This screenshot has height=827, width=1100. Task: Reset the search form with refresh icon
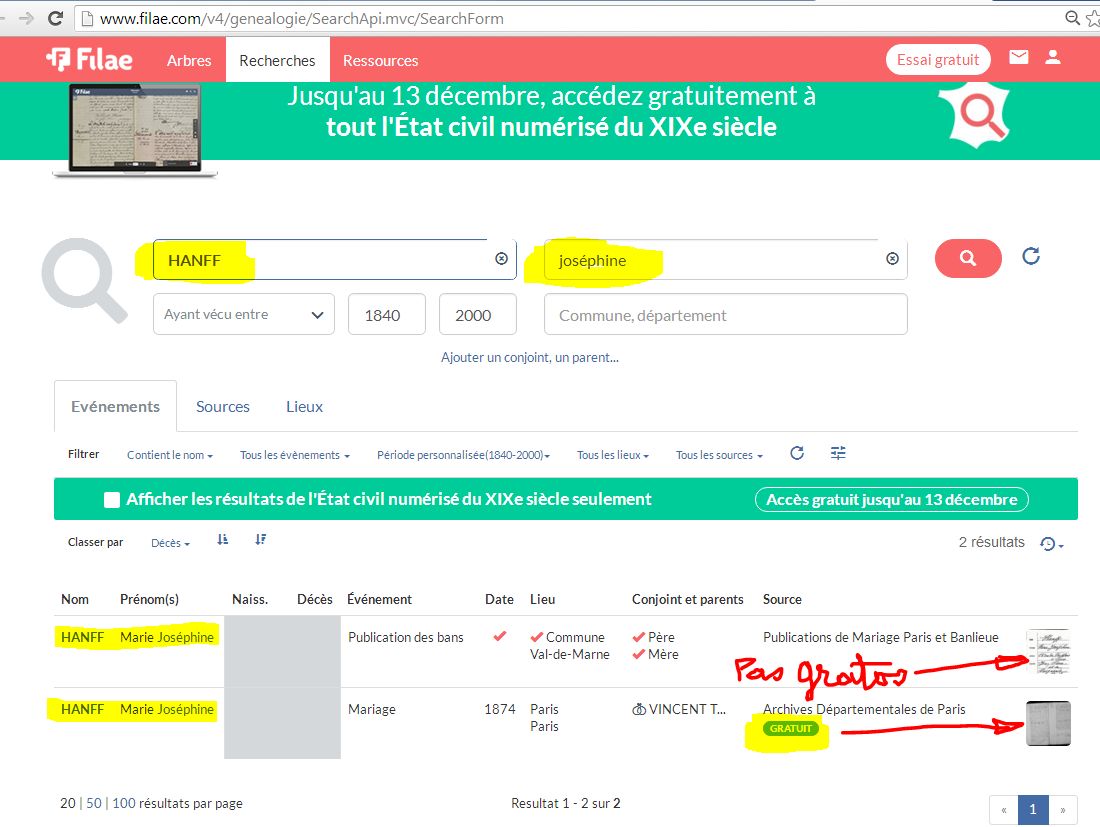tap(1031, 256)
